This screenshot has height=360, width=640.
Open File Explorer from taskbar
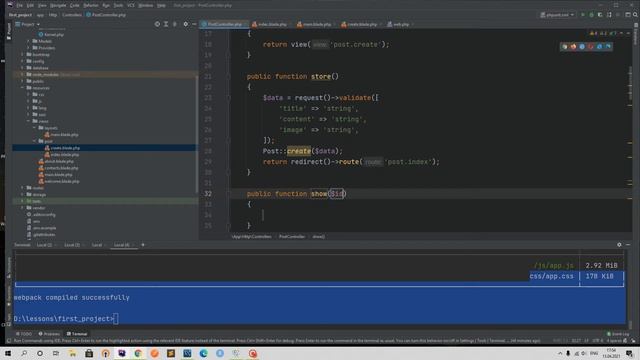click(x=72, y=353)
